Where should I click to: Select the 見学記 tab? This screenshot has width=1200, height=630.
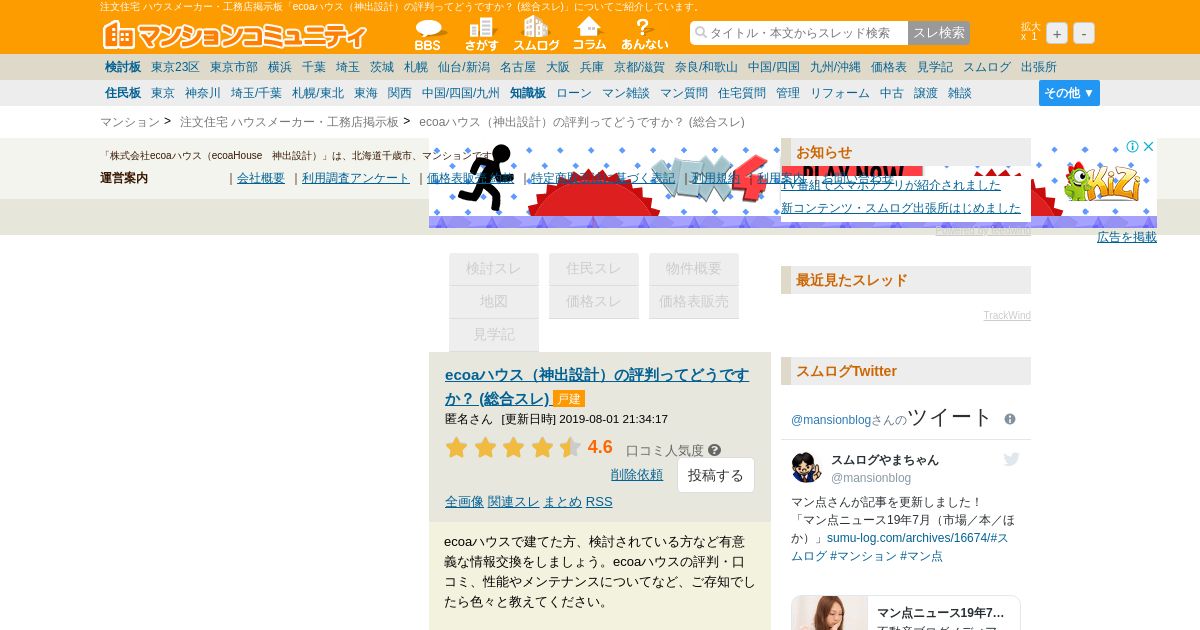click(x=494, y=334)
